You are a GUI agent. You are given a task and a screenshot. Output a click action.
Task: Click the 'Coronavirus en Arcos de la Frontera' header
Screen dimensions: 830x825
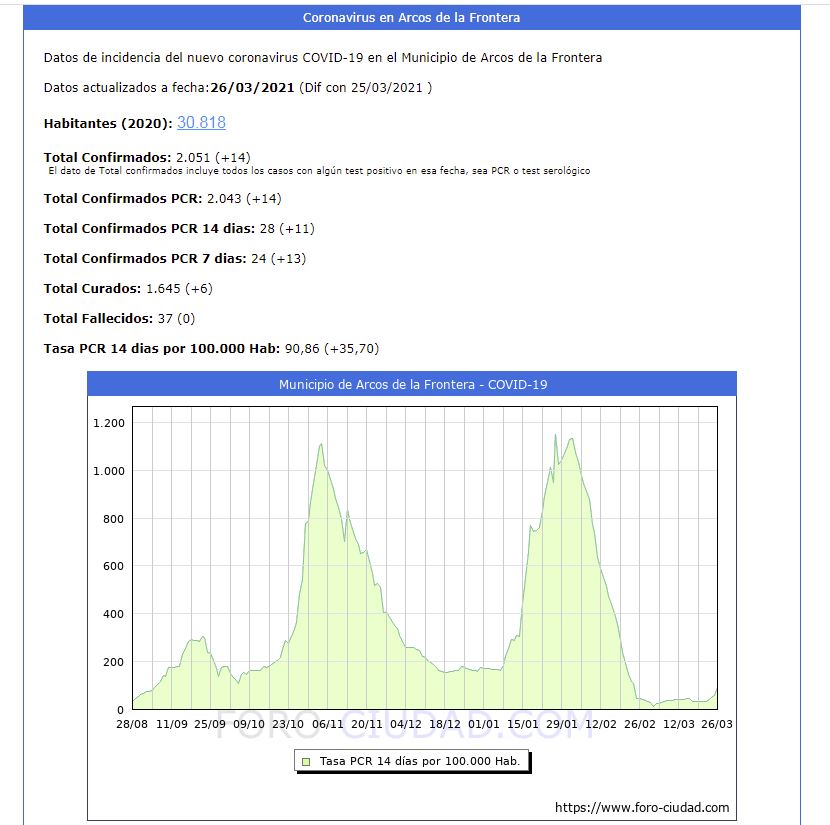[x=411, y=17]
